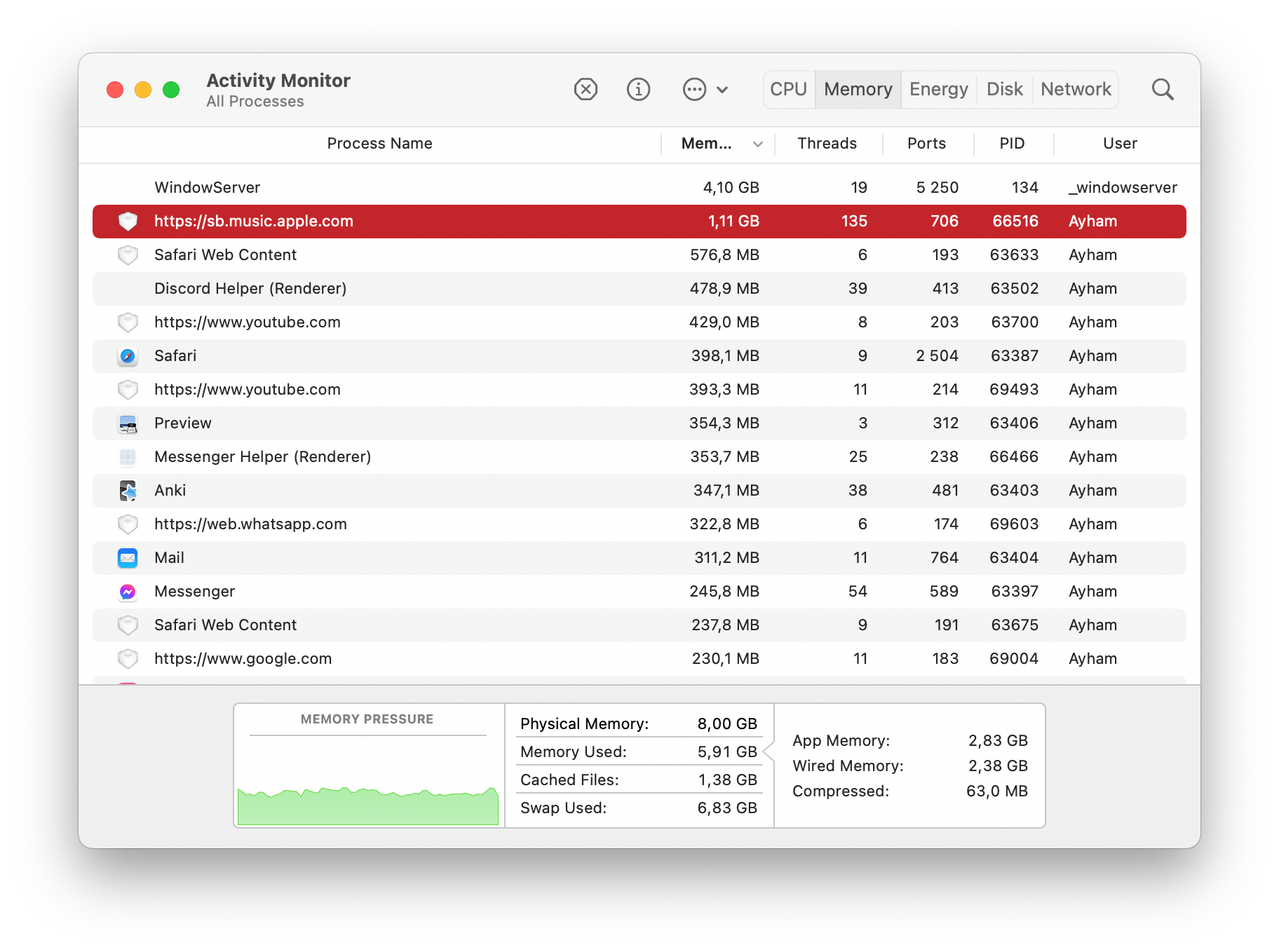This screenshot has height=952, width=1279.
Task: Click shield icon of www.google.com row
Action: (128, 659)
